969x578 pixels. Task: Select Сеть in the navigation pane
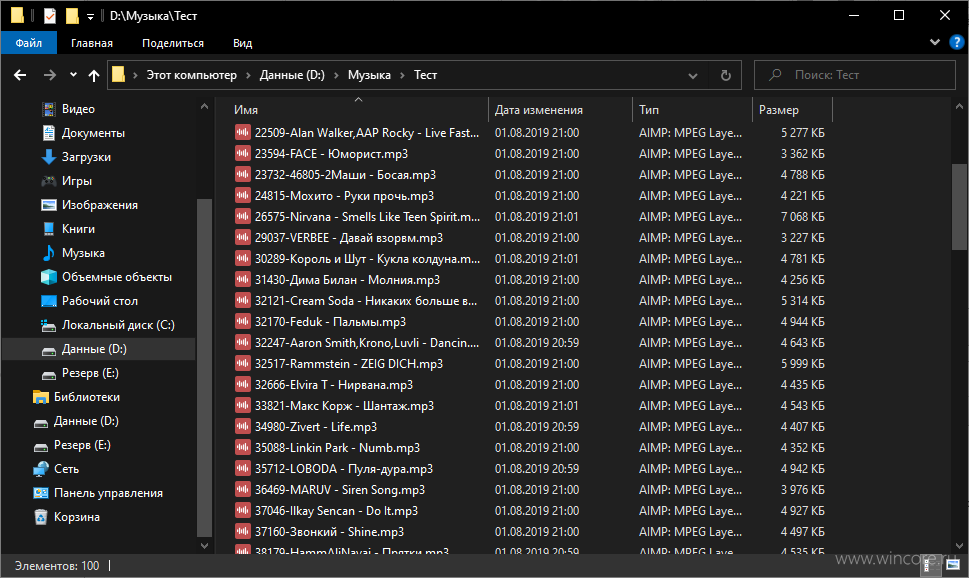pos(56,469)
